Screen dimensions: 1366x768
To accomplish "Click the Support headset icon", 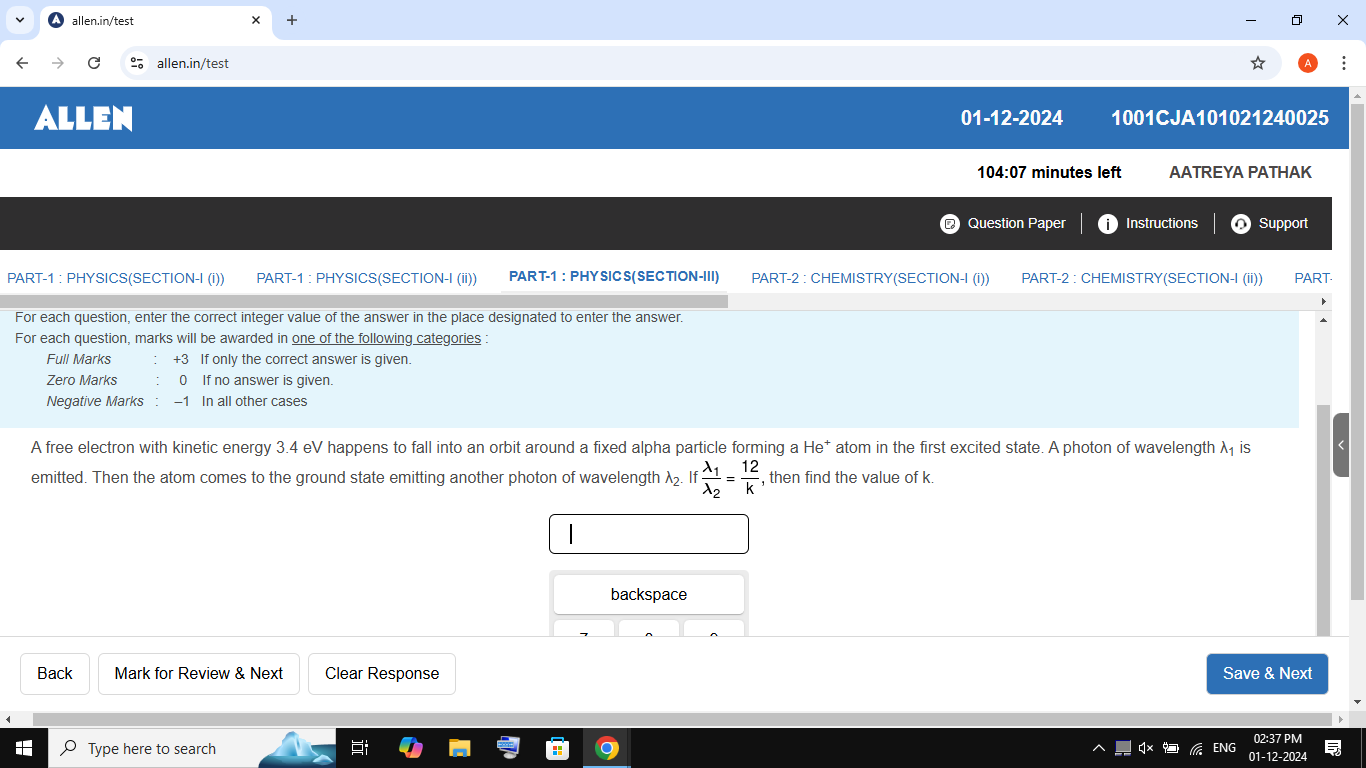I will (1241, 224).
